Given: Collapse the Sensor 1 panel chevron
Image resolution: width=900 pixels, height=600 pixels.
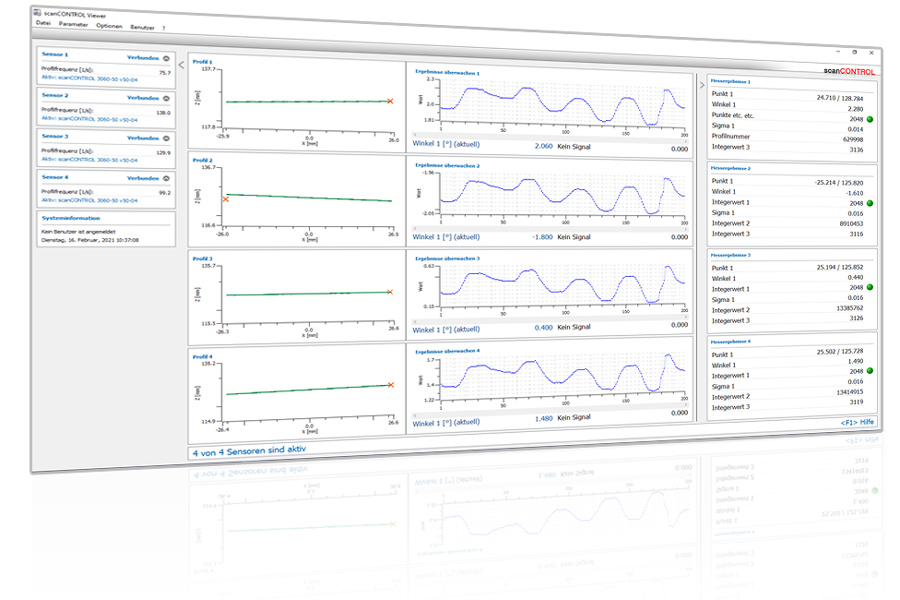Looking at the screenshot, I should pos(166,58).
